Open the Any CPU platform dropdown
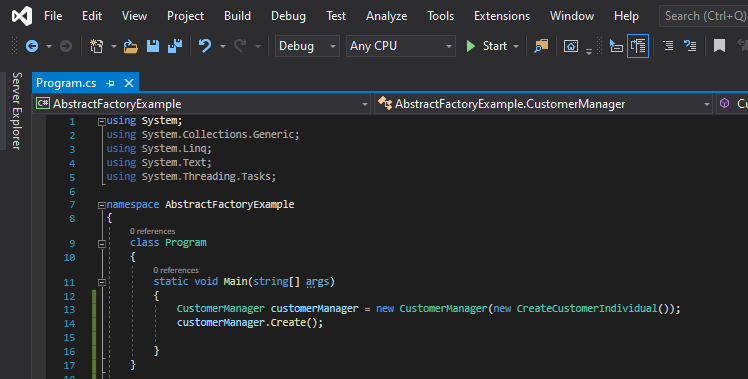The height and width of the screenshot is (379, 748). pyautogui.click(x=401, y=46)
